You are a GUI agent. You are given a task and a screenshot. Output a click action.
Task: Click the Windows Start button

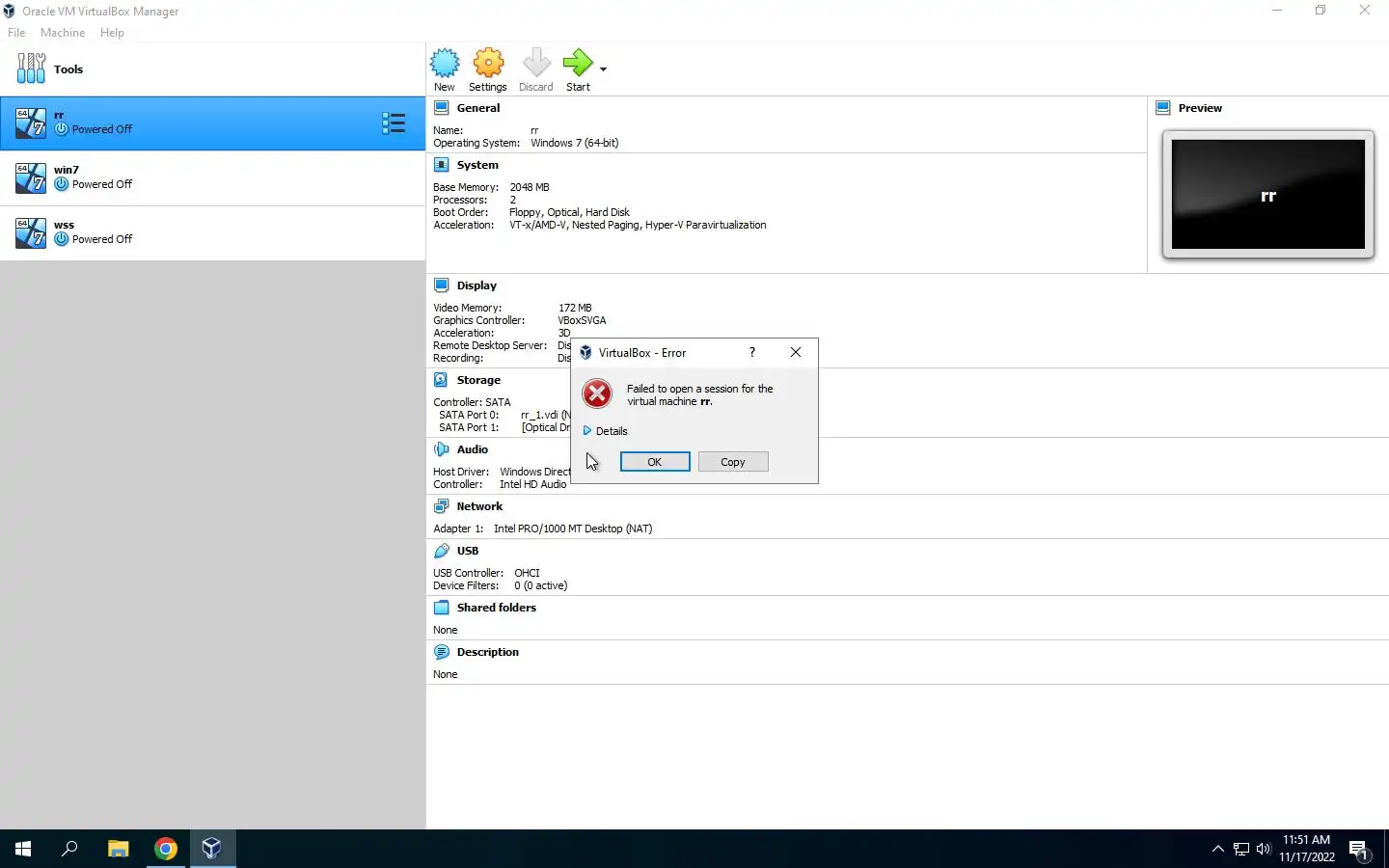pos(23,849)
